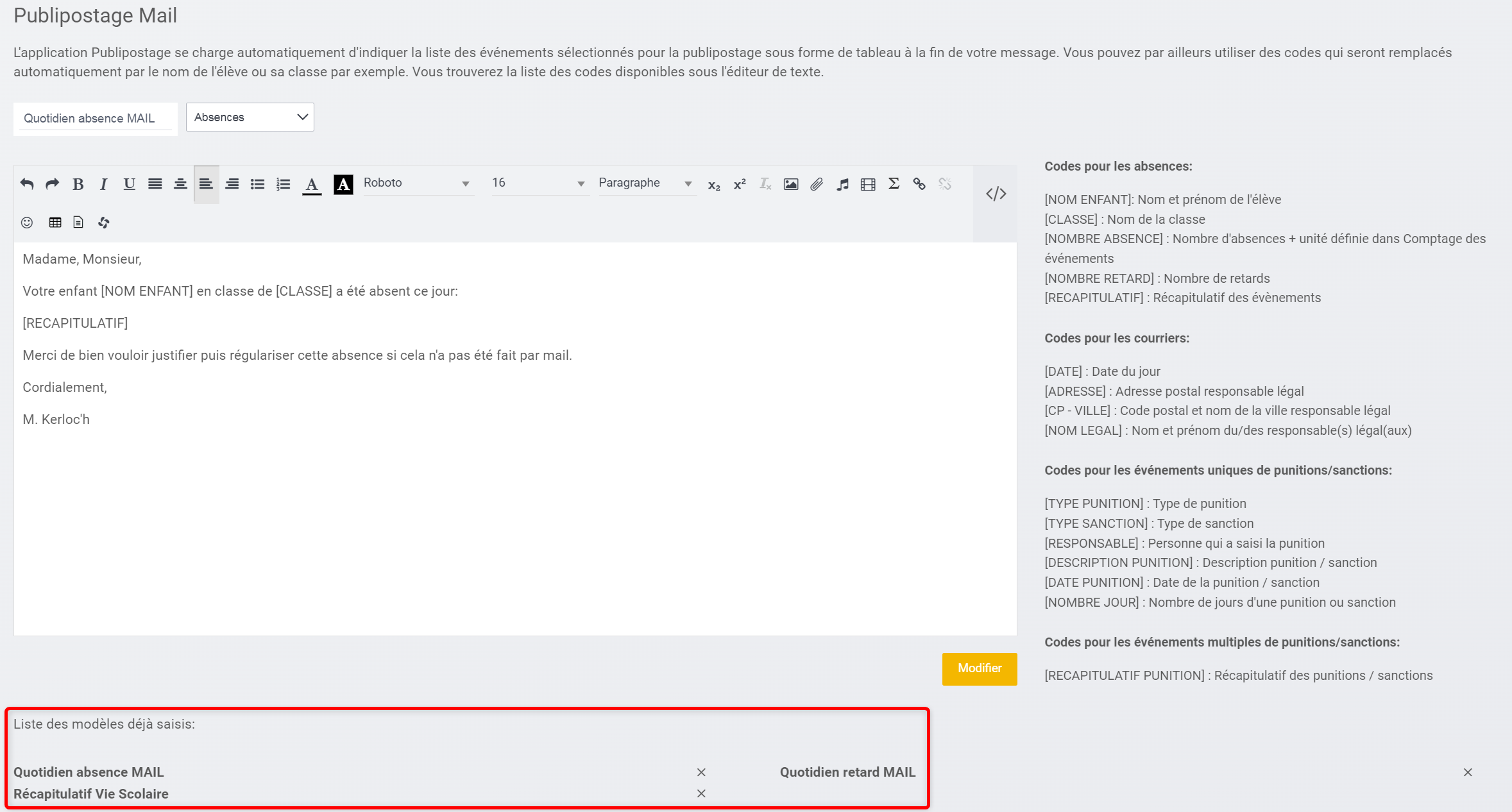Click the 'M. Kerloc'h' signature line

(56, 419)
